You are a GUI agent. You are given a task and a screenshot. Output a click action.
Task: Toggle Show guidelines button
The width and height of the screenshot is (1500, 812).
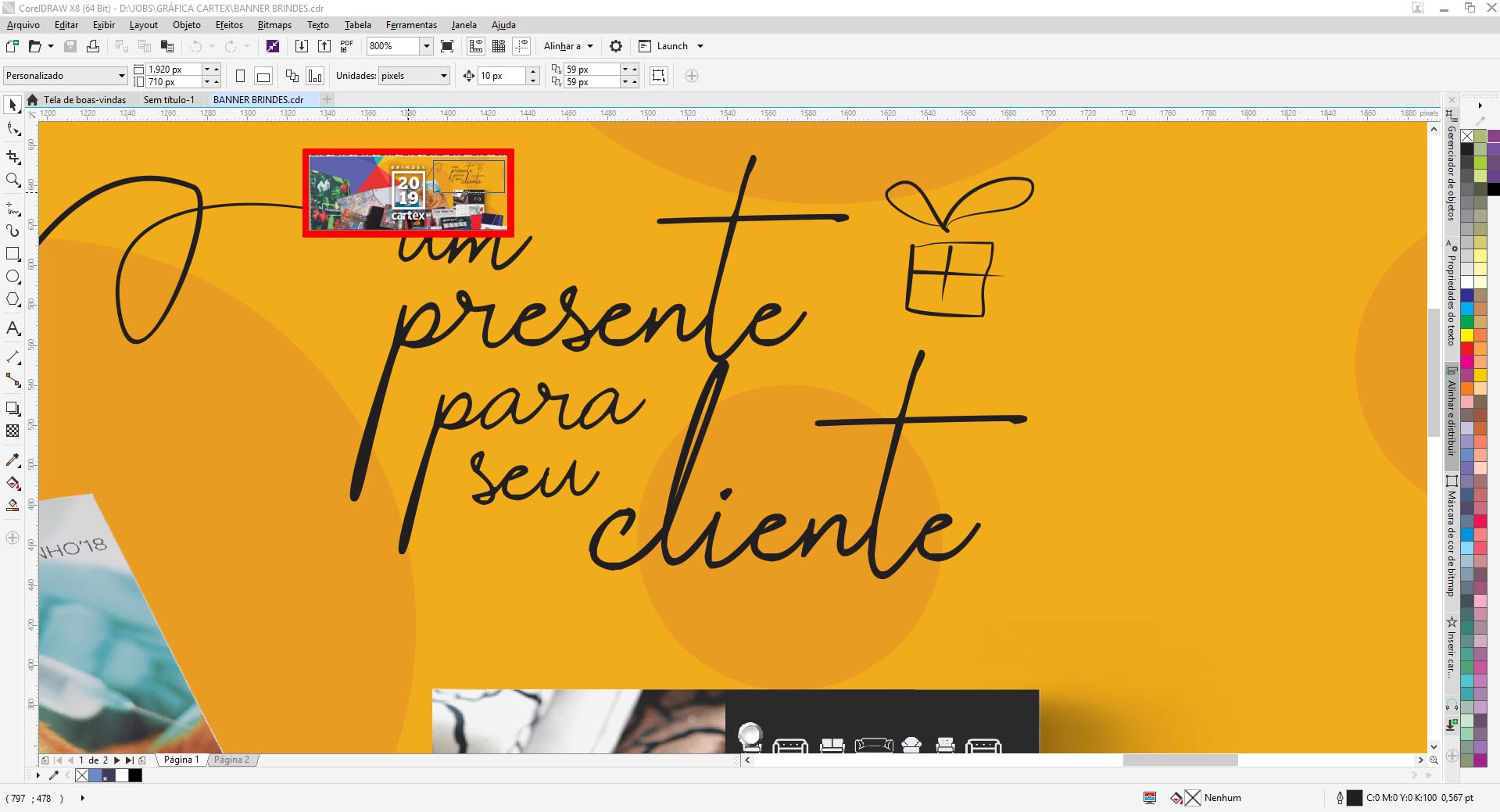point(521,46)
